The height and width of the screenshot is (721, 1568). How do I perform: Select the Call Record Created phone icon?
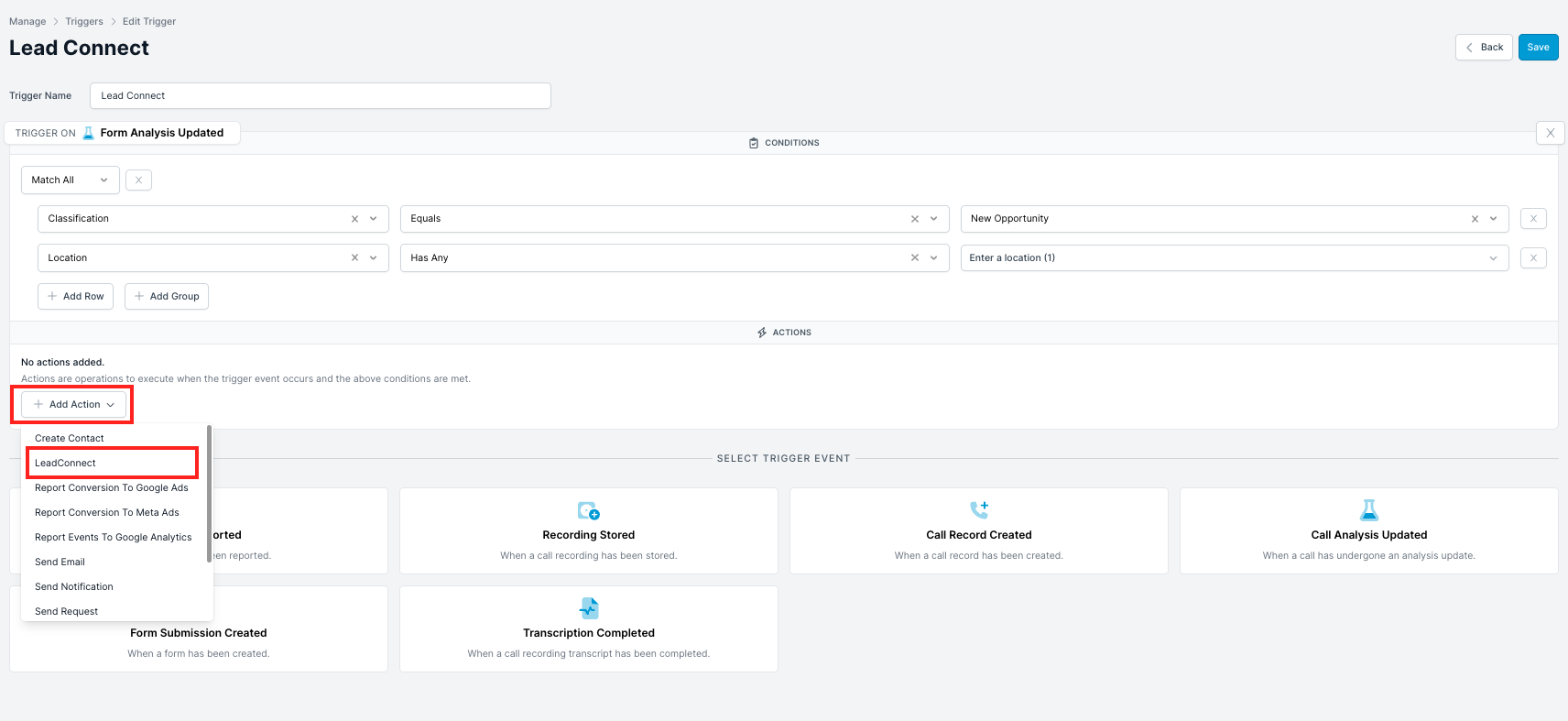[979, 509]
